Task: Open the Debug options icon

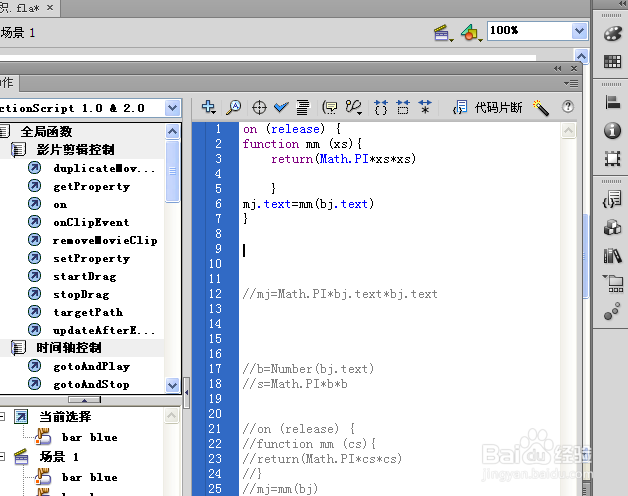Action: tap(354, 107)
